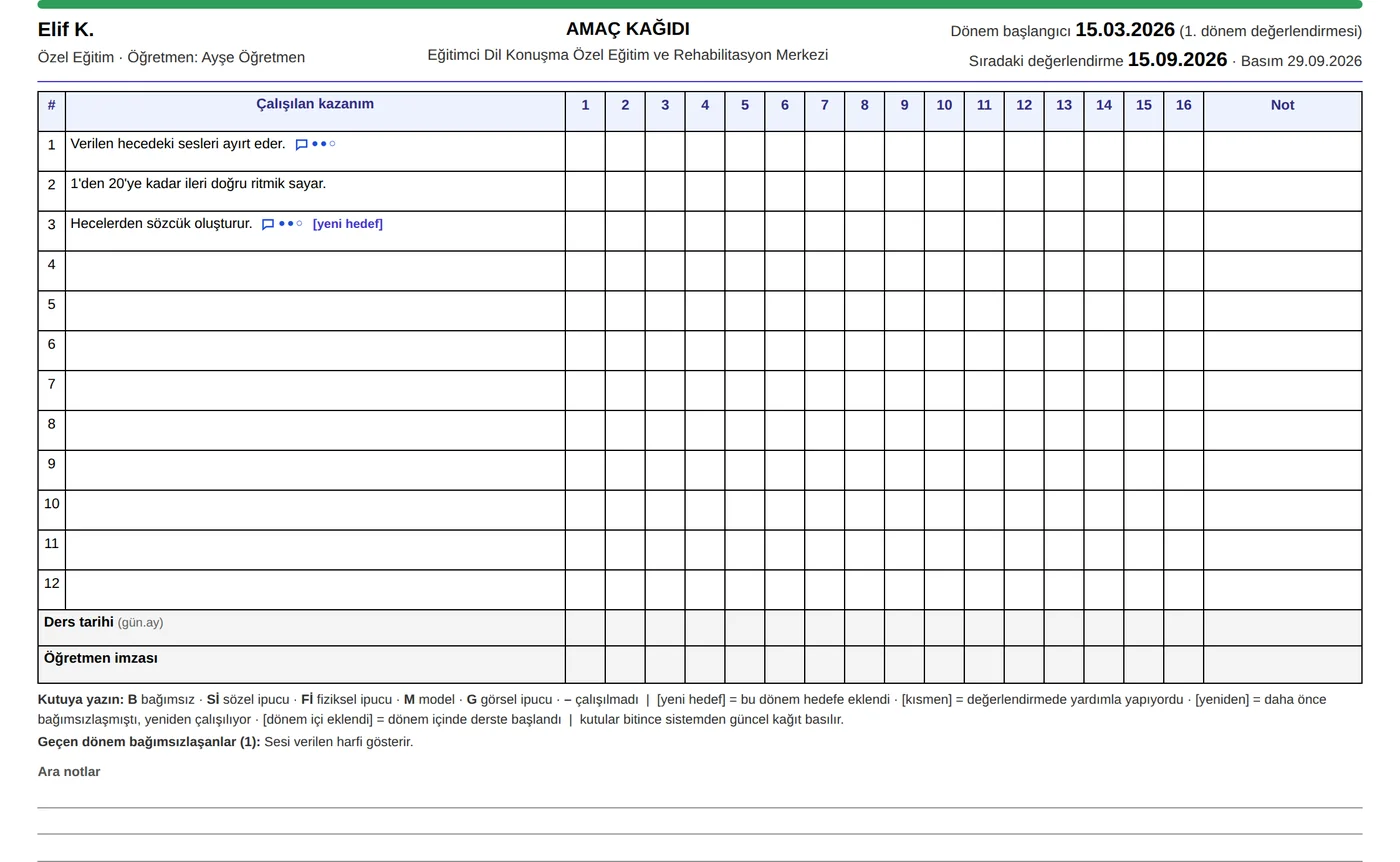Click the 'Ara notlar' heading
Image resolution: width=1400 pixels, height=862 pixels.
tap(69, 772)
